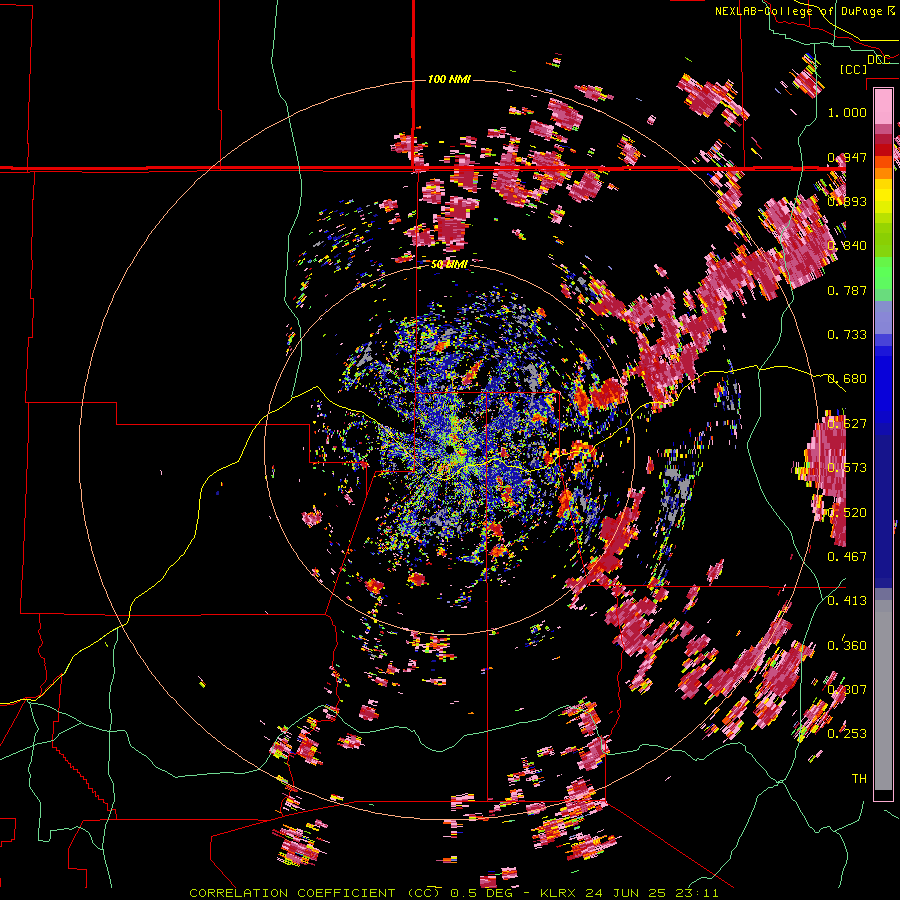Select the 0.627 scale value
This screenshot has width=900, height=900.
point(847,424)
